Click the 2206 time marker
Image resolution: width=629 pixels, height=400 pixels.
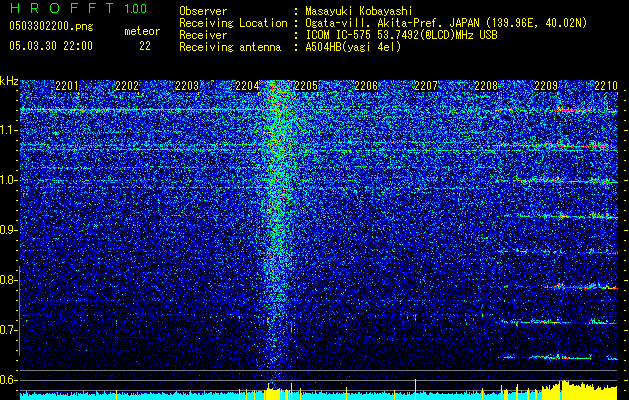[x=366, y=86]
